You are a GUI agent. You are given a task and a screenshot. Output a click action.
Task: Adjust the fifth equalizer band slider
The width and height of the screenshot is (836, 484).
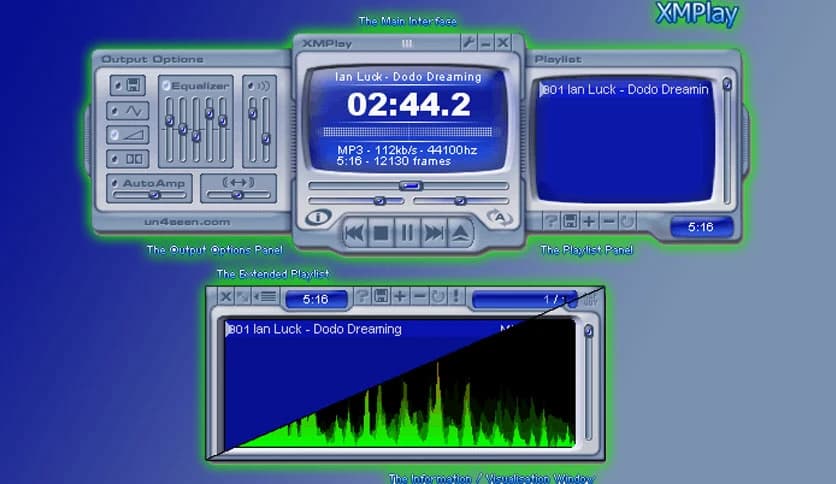(x=222, y=130)
